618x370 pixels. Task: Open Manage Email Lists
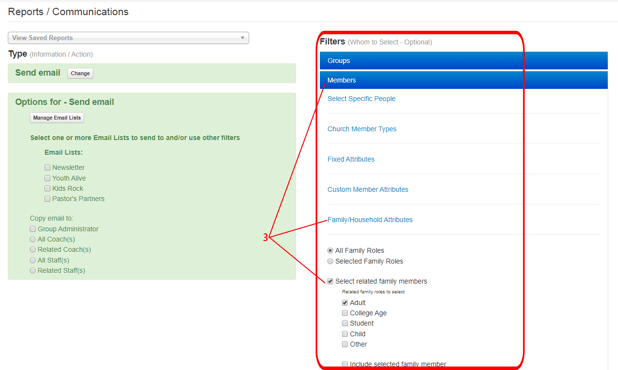[57, 118]
